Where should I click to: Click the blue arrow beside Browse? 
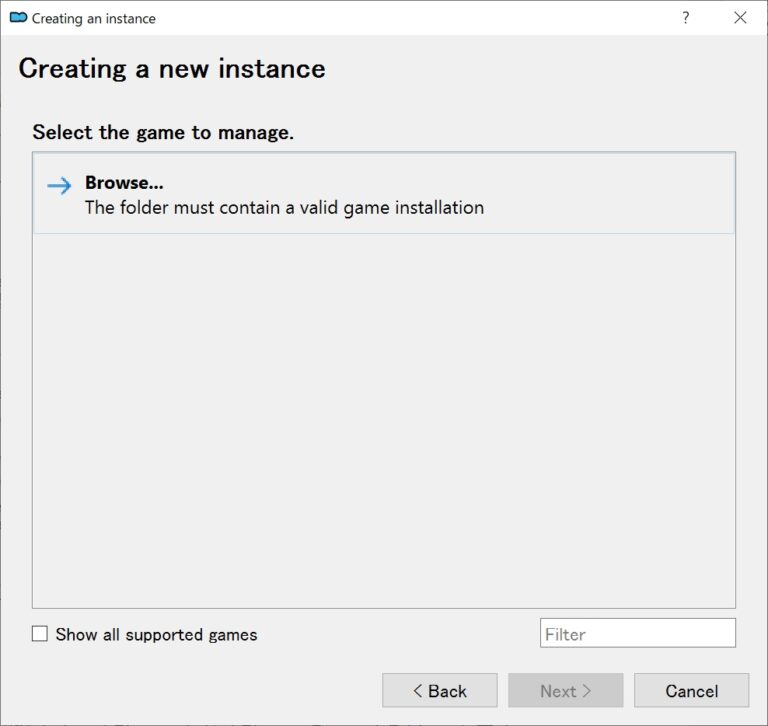(x=60, y=185)
